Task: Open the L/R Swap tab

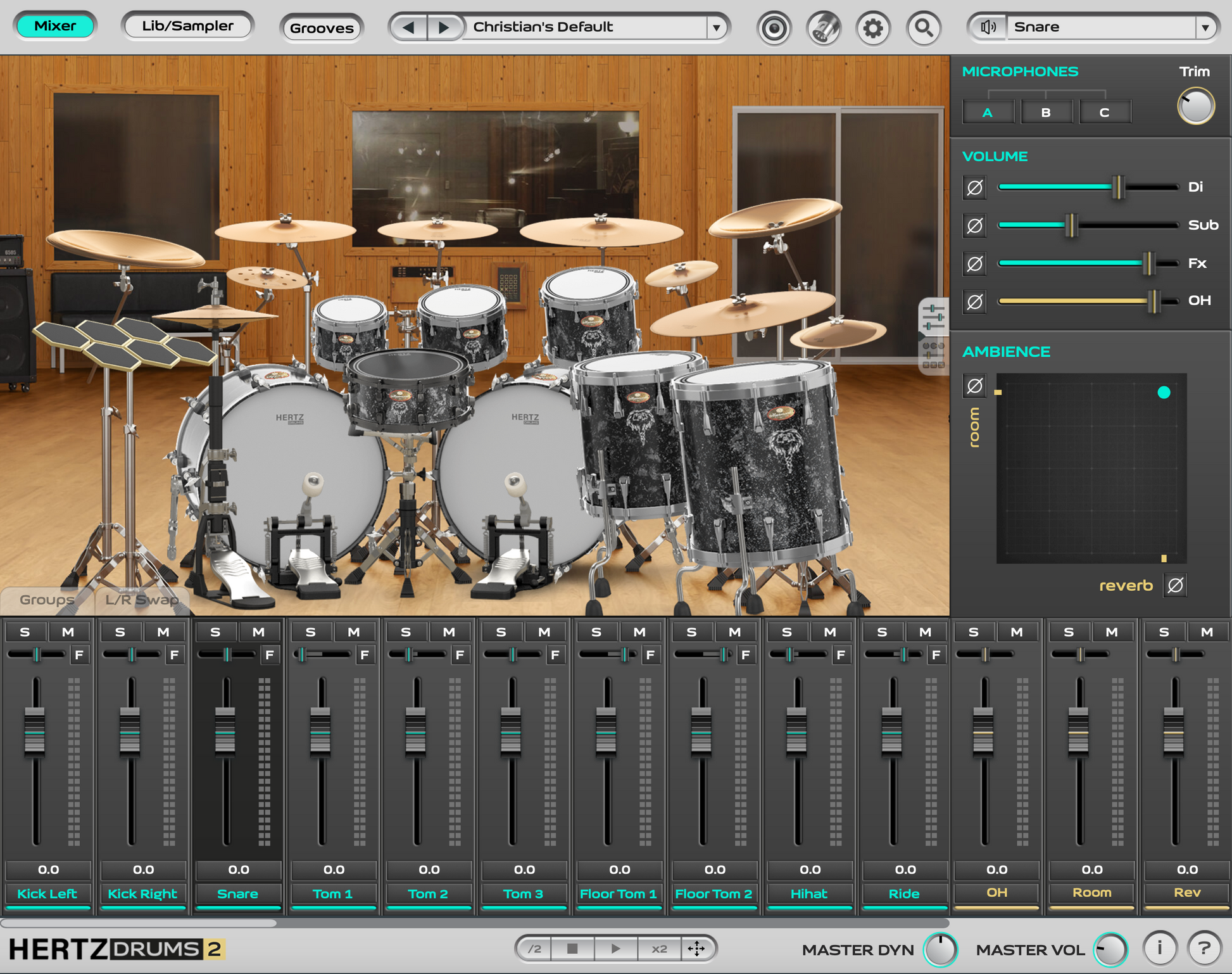Action: (142, 599)
